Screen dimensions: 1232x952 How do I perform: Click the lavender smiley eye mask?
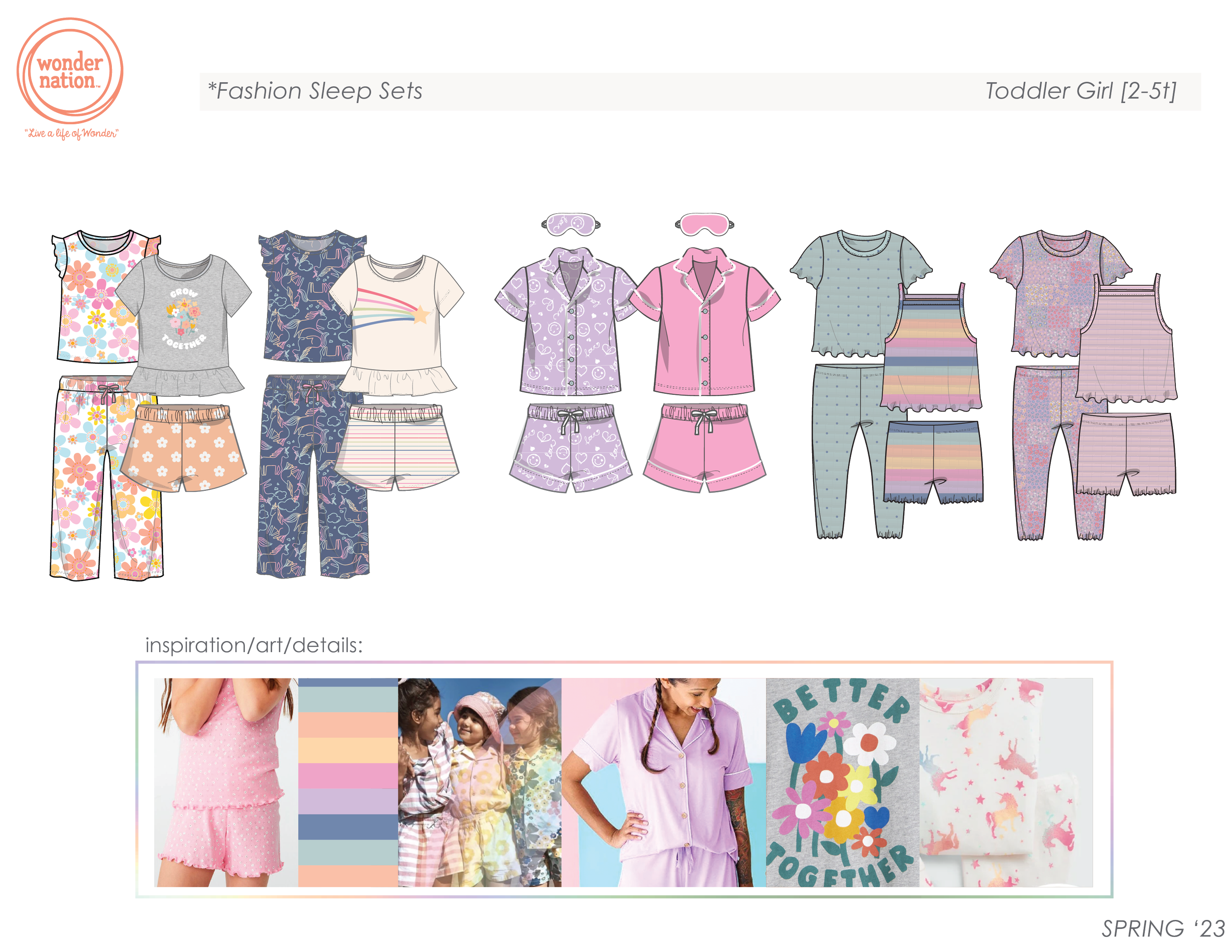pyautogui.click(x=571, y=224)
